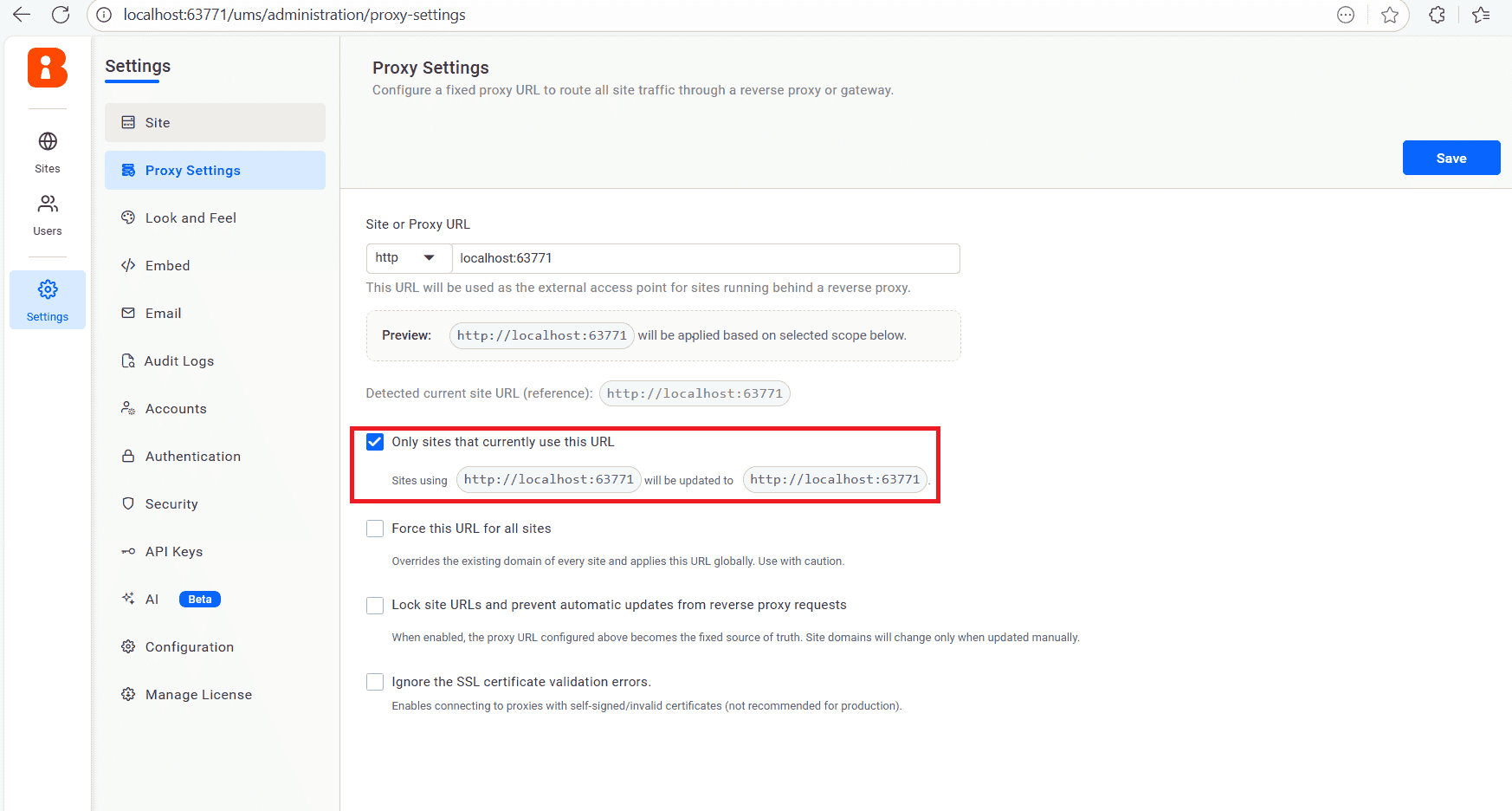
Task: Uncheck Only sites that currently use this URL
Action: click(x=375, y=442)
